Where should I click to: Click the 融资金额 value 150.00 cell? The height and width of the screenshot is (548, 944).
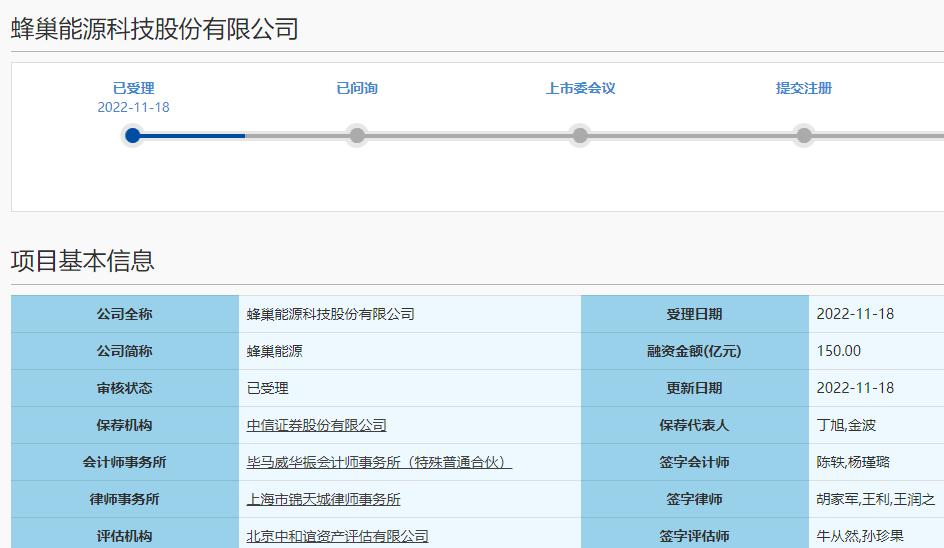pos(876,351)
